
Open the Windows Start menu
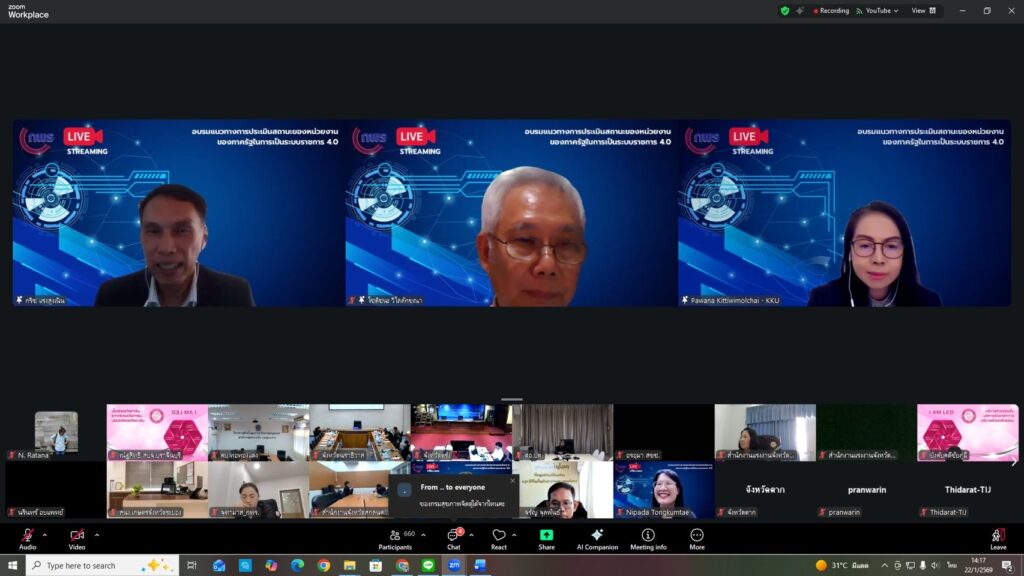point(12,565)
